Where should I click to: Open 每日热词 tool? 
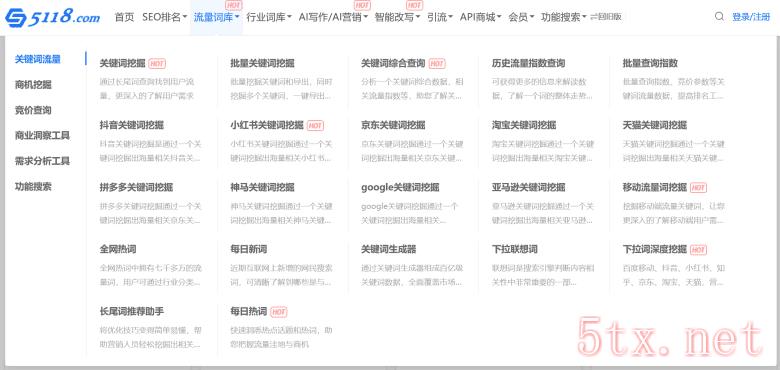coord(249,311)
